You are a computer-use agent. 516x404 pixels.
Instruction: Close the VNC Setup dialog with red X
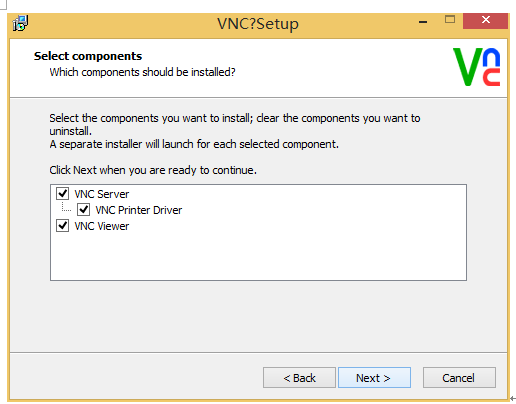click(x=485, y=20)
